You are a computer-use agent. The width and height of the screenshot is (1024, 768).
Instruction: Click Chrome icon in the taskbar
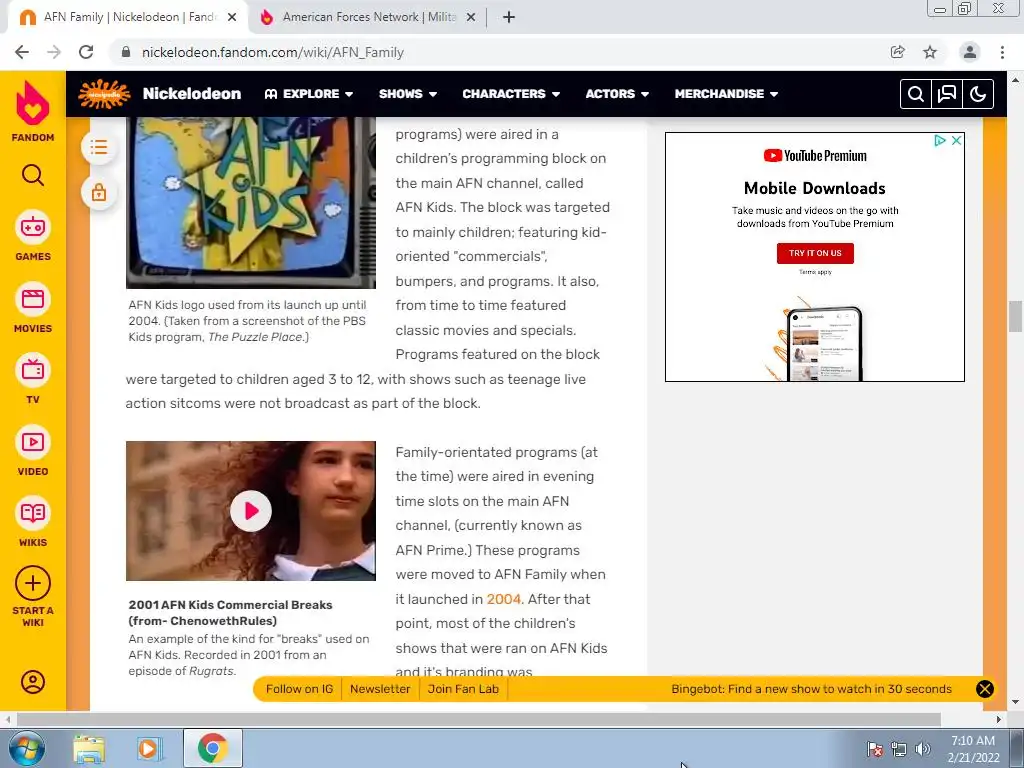pyautogui.click(x=212, y=748)
